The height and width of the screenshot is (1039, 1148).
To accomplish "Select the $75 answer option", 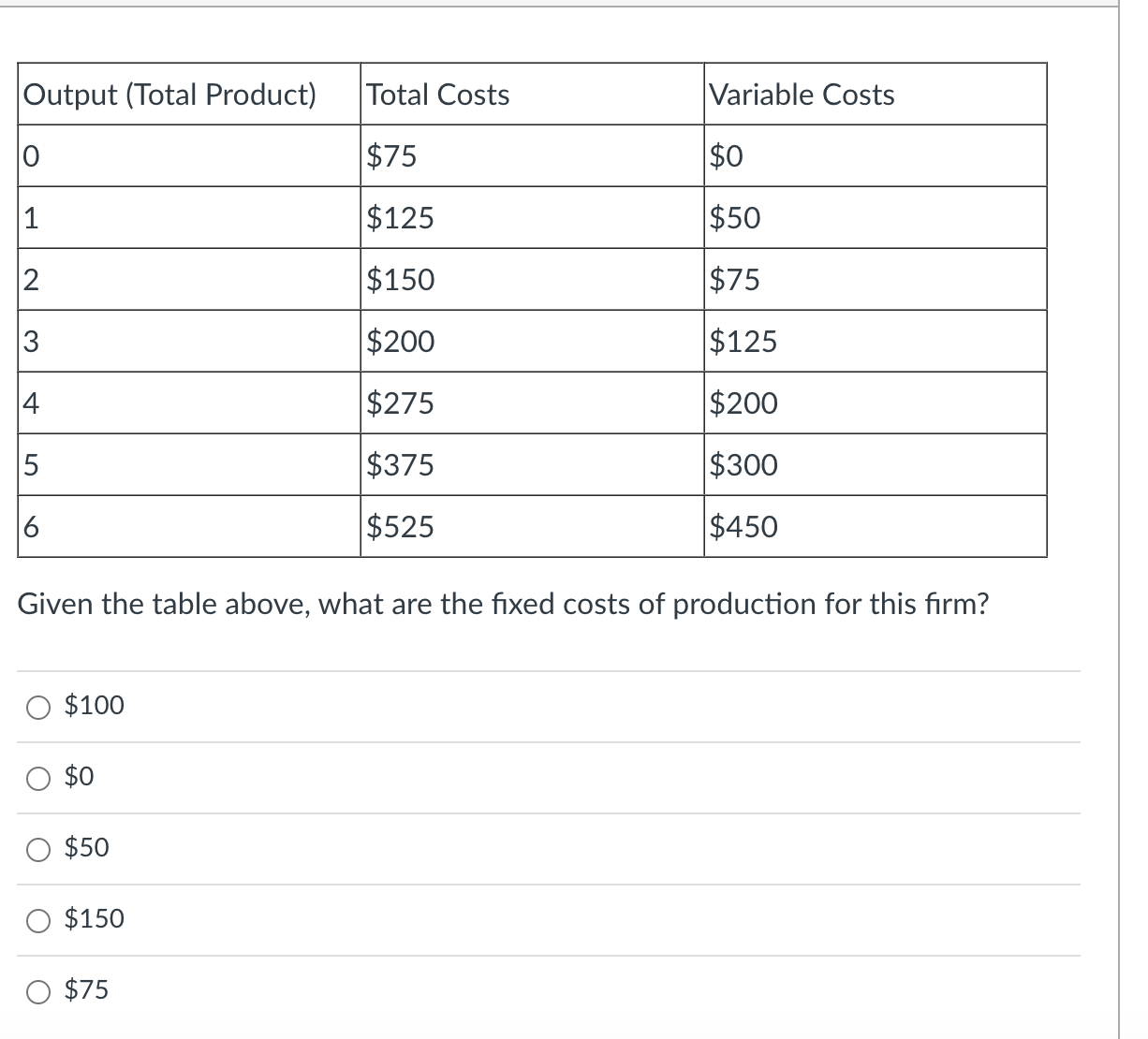I will point(38,991).
